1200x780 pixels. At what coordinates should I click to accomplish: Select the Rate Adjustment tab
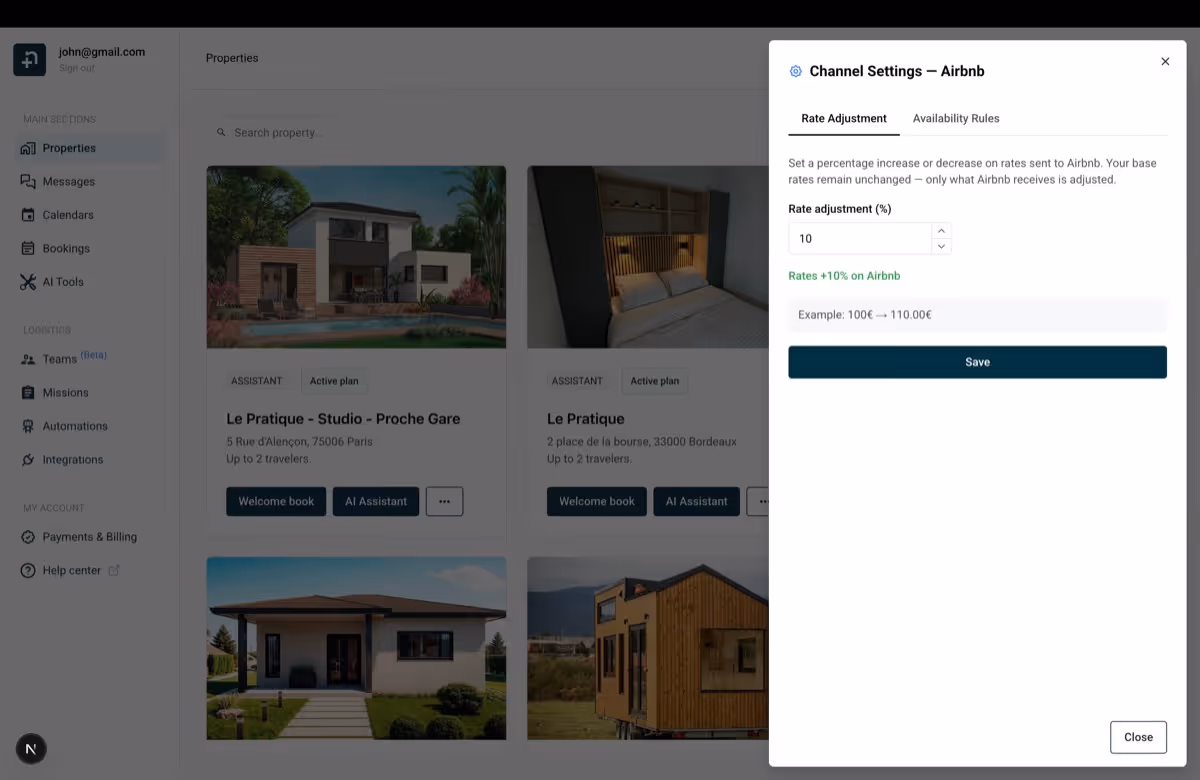[x=843, y=118]
